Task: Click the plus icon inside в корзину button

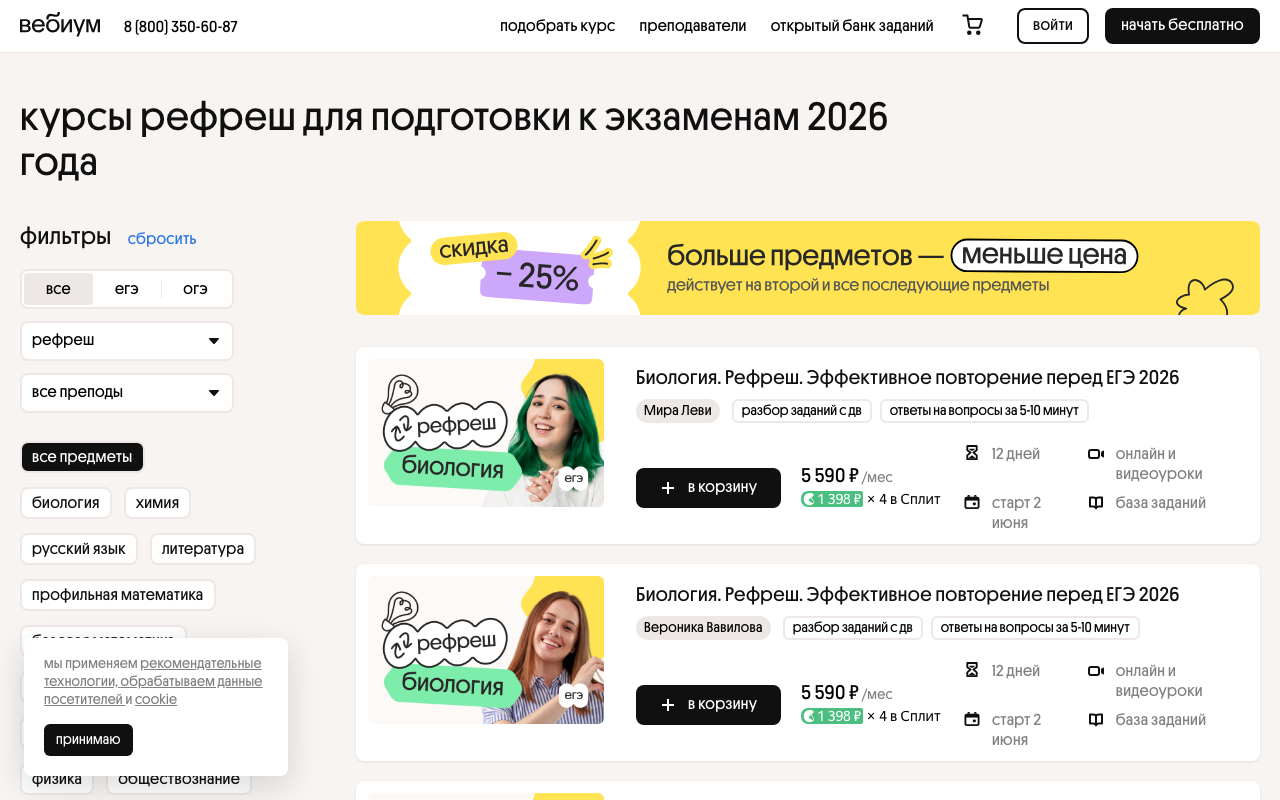Action: pos(667,488)
